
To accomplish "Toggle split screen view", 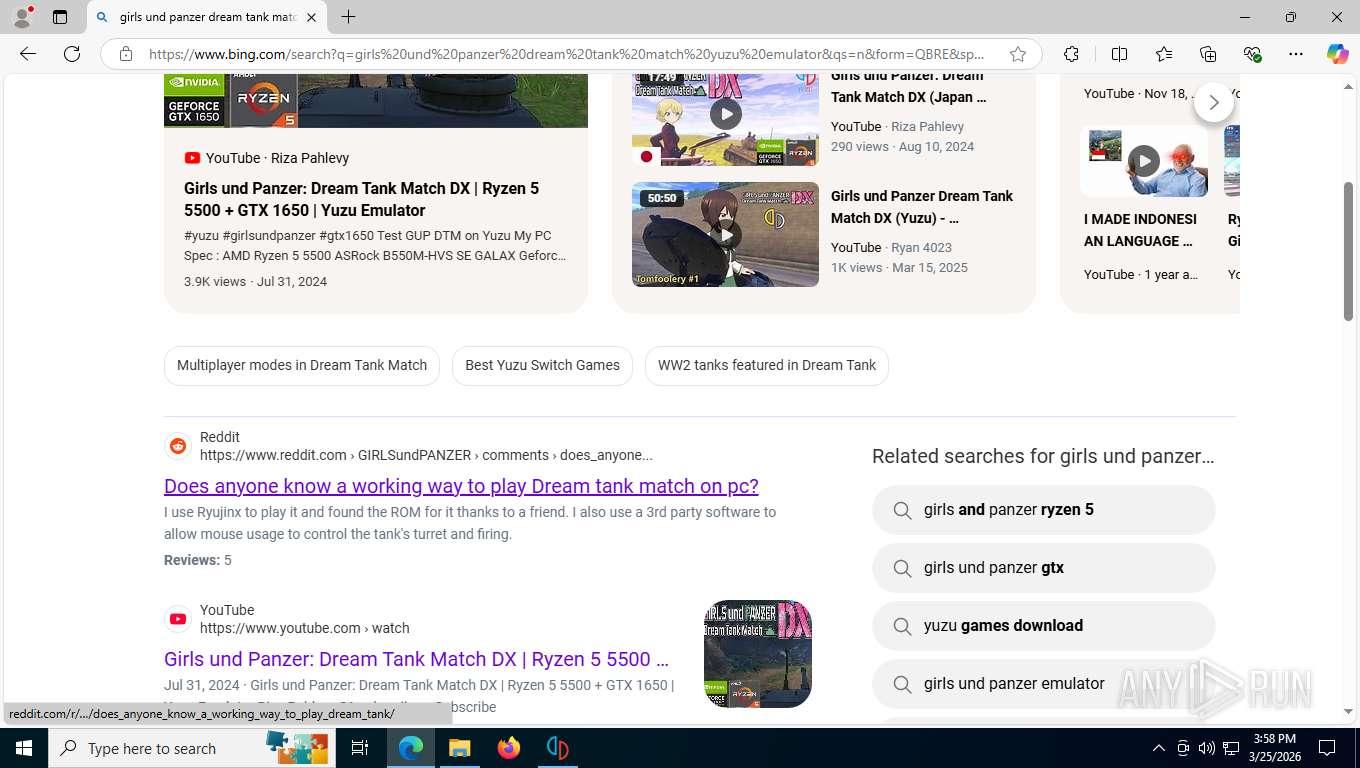I will pos(1119,54).
